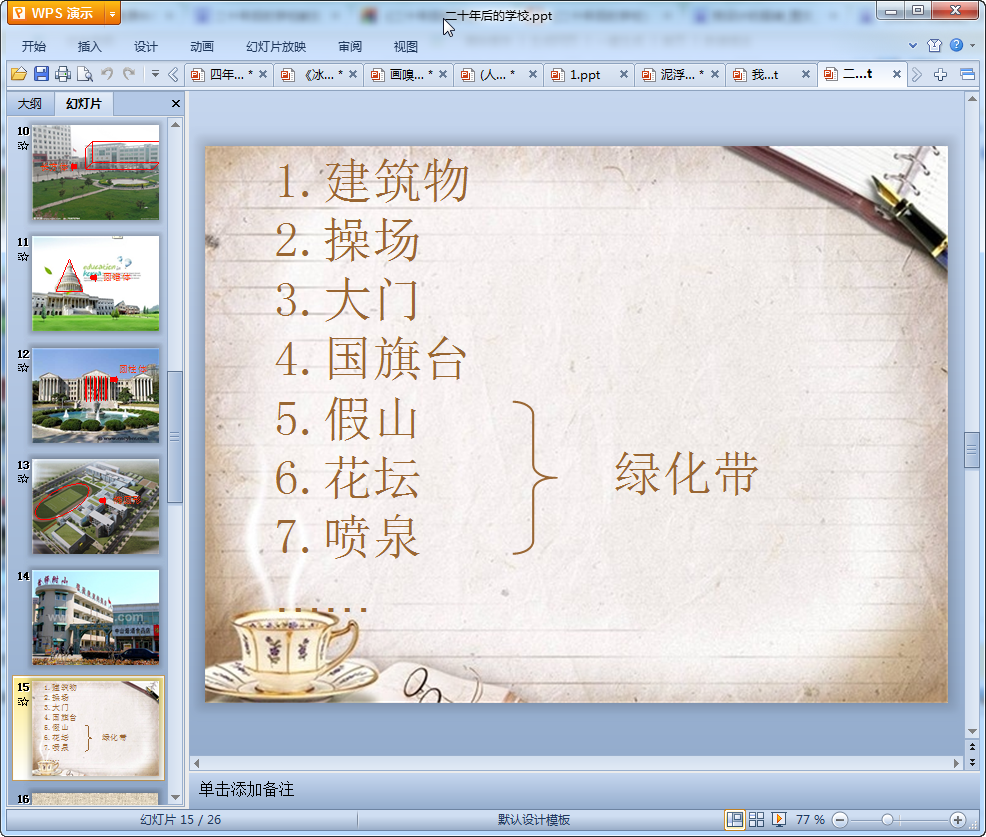The width and height of the screenshot is (986, 837).
Task: Expand the quick access toolbar customize arrow
Action: [x=155, y=74]
